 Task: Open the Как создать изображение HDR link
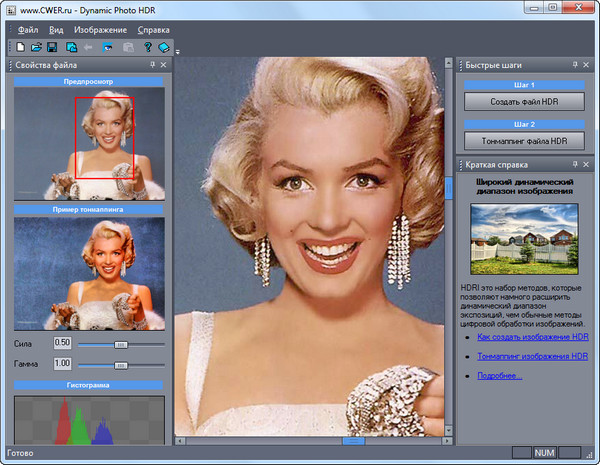click(x=531, y=337)
